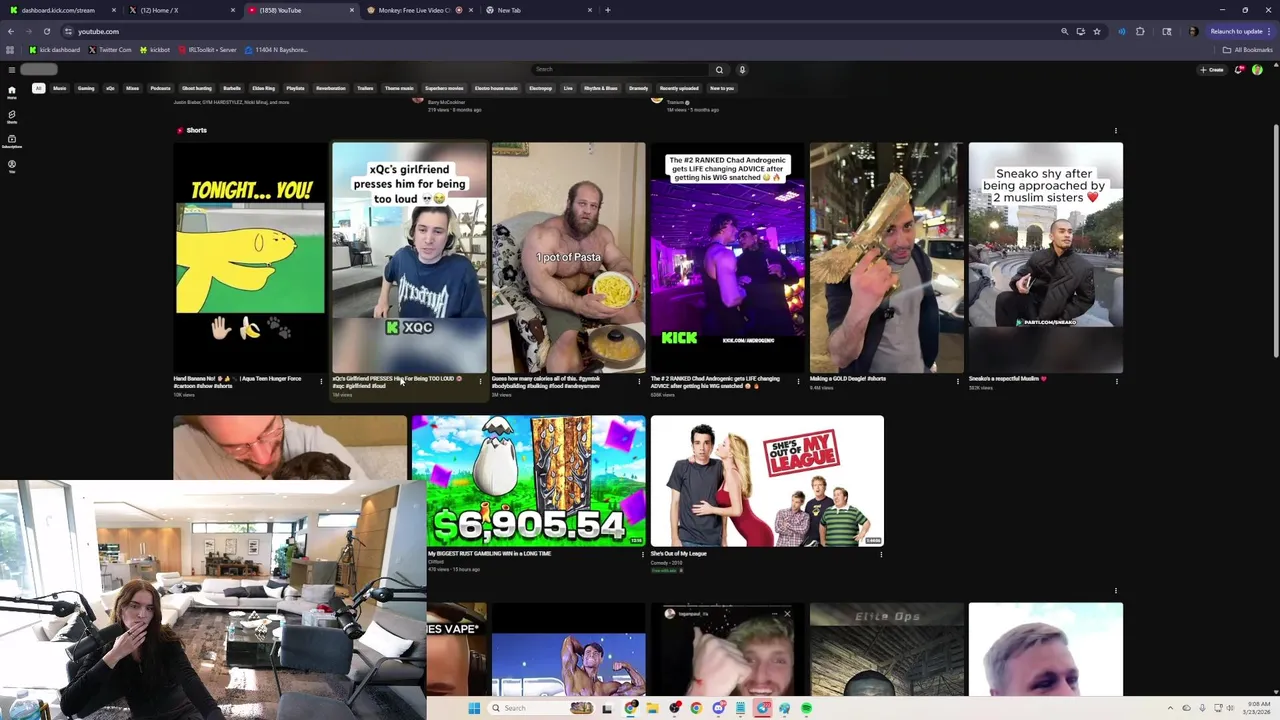Reload the page with the refresh icon
This screenshot has width=1280, height=720.
46,31
